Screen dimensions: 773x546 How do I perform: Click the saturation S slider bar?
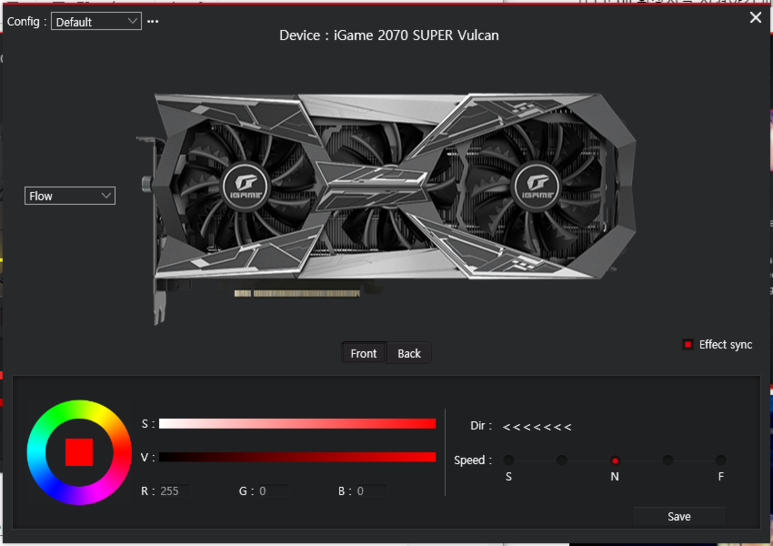(x=297, y=424)
